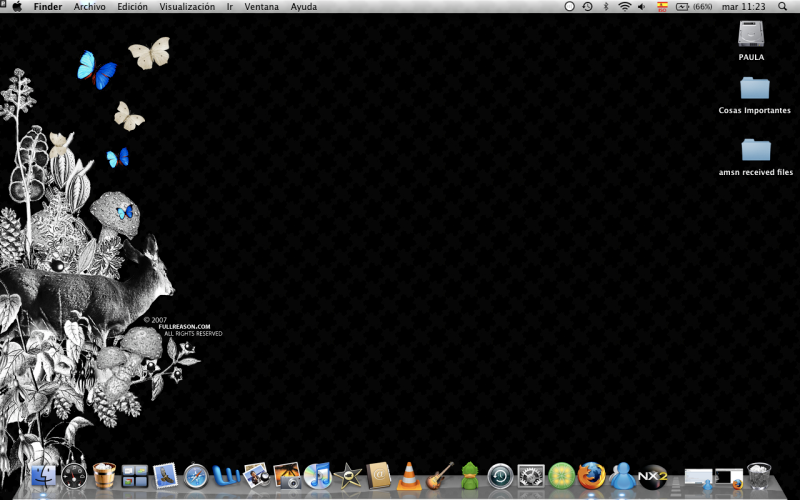This screenshot has width=800, height=500.
Task: Click the Ayuda menu
Action: pos(303,7)
